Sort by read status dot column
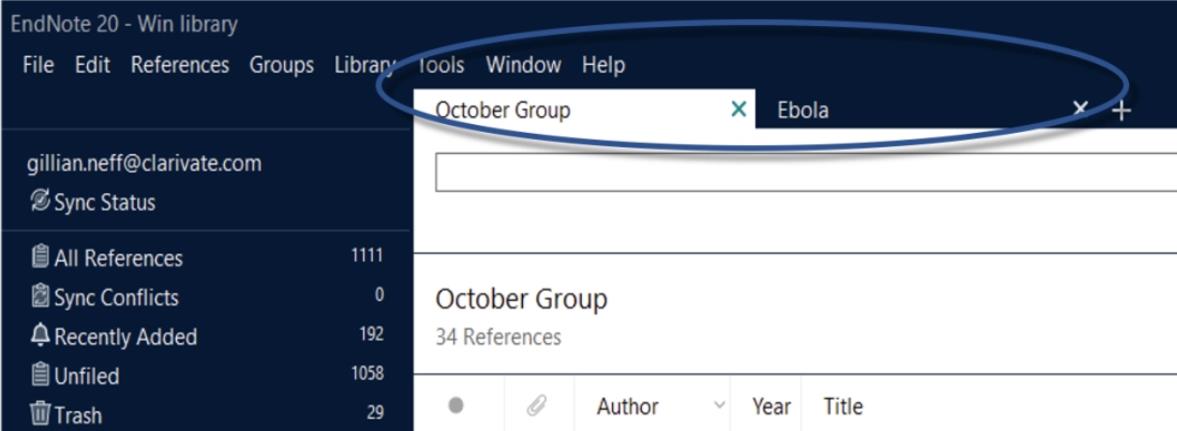Screen dimensions: 1177x431 [x=456, y=406]
